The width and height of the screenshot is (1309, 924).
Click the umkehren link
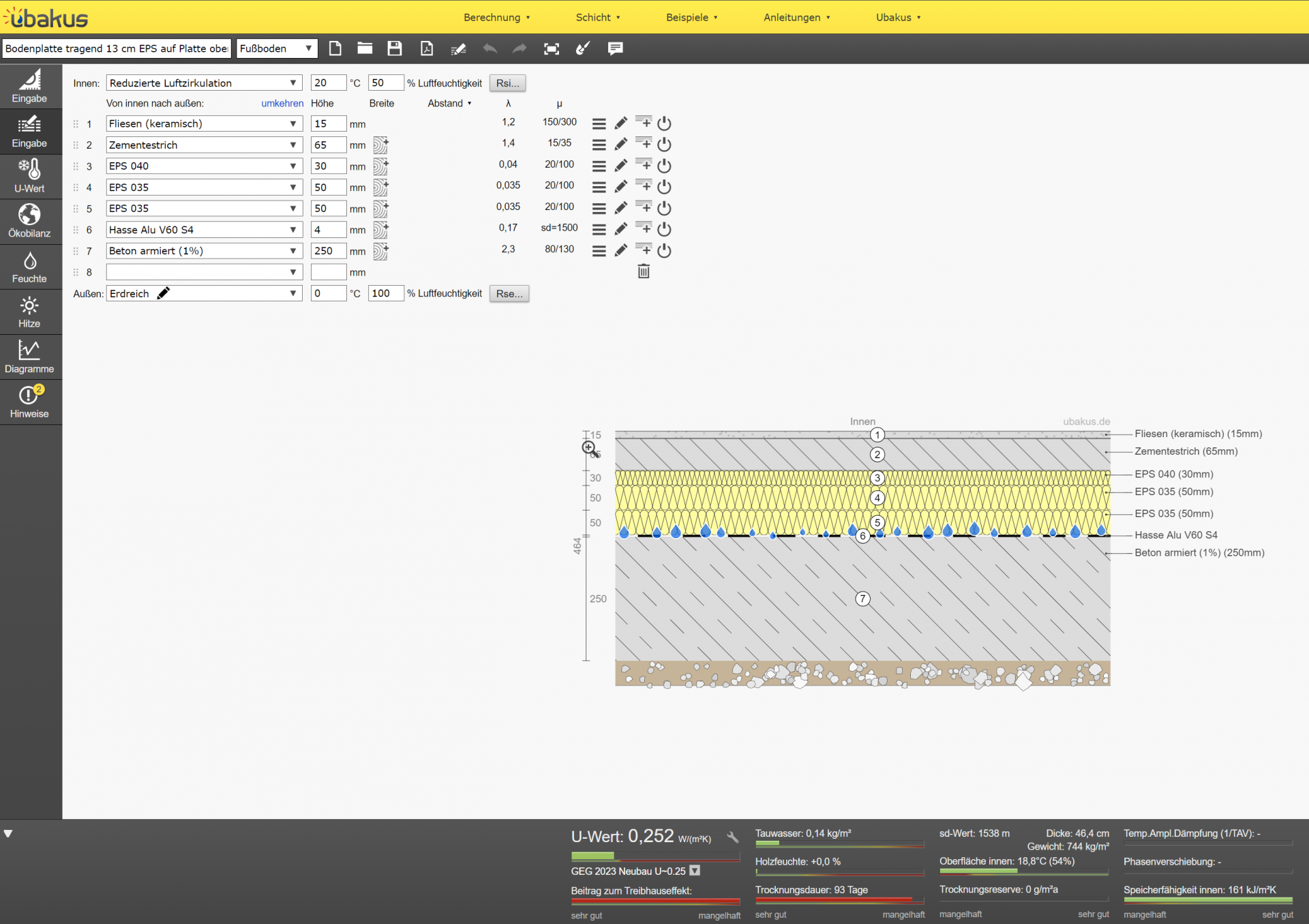282,103
